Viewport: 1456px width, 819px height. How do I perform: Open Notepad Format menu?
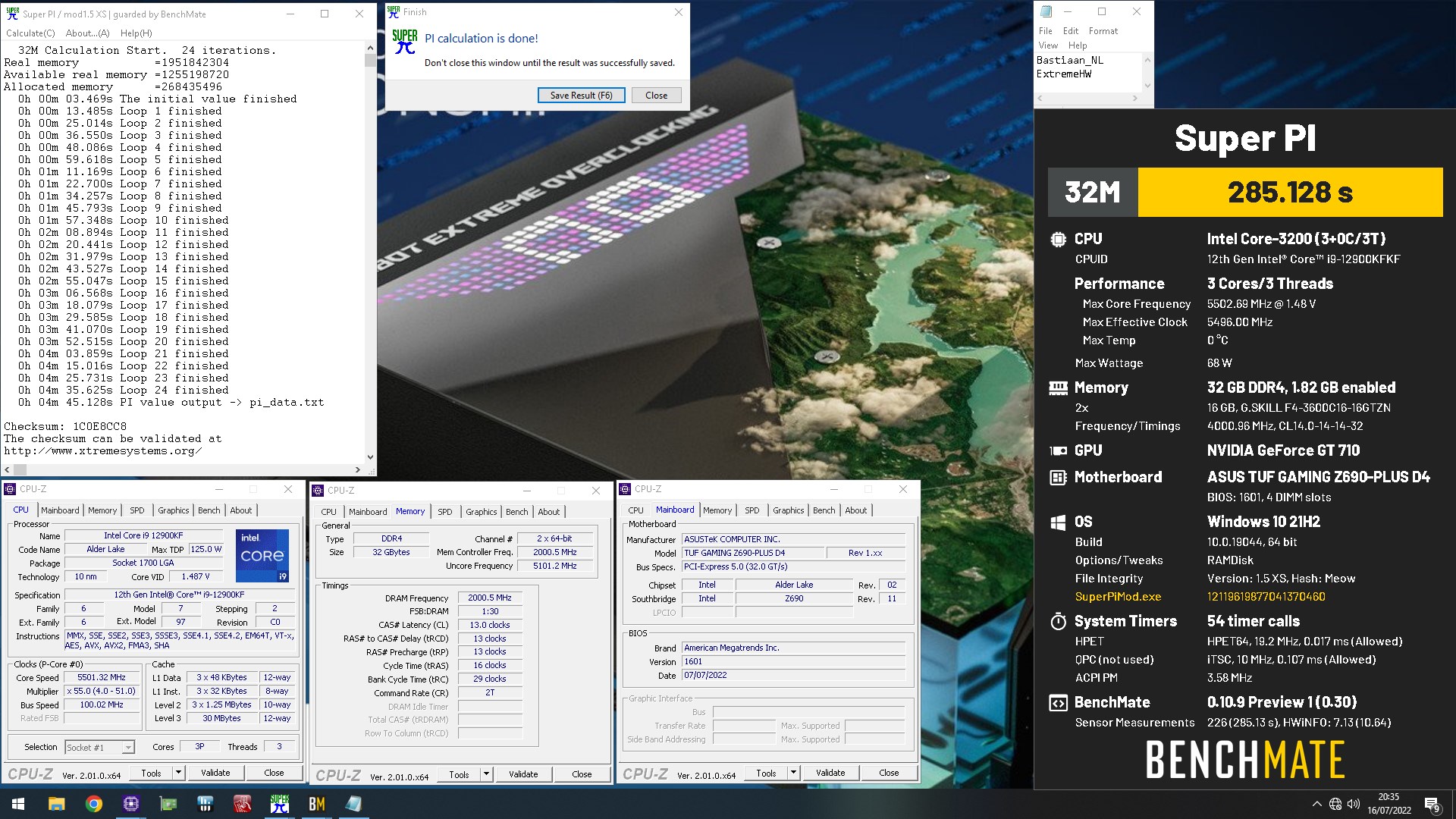tap(1103, 31)
